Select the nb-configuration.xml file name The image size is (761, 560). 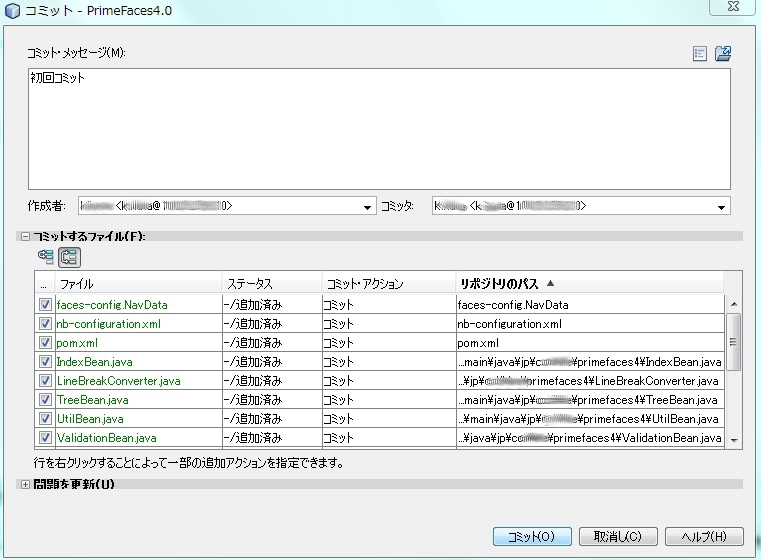[109, 324]
